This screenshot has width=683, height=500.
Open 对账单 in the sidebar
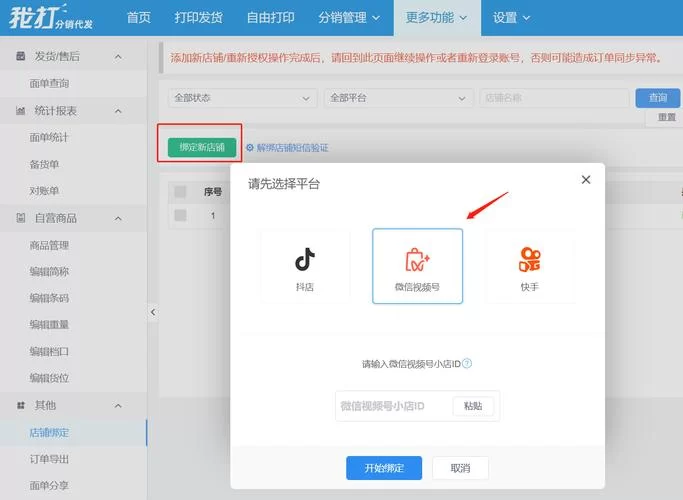pyautogui.click(x=44, y=191)
